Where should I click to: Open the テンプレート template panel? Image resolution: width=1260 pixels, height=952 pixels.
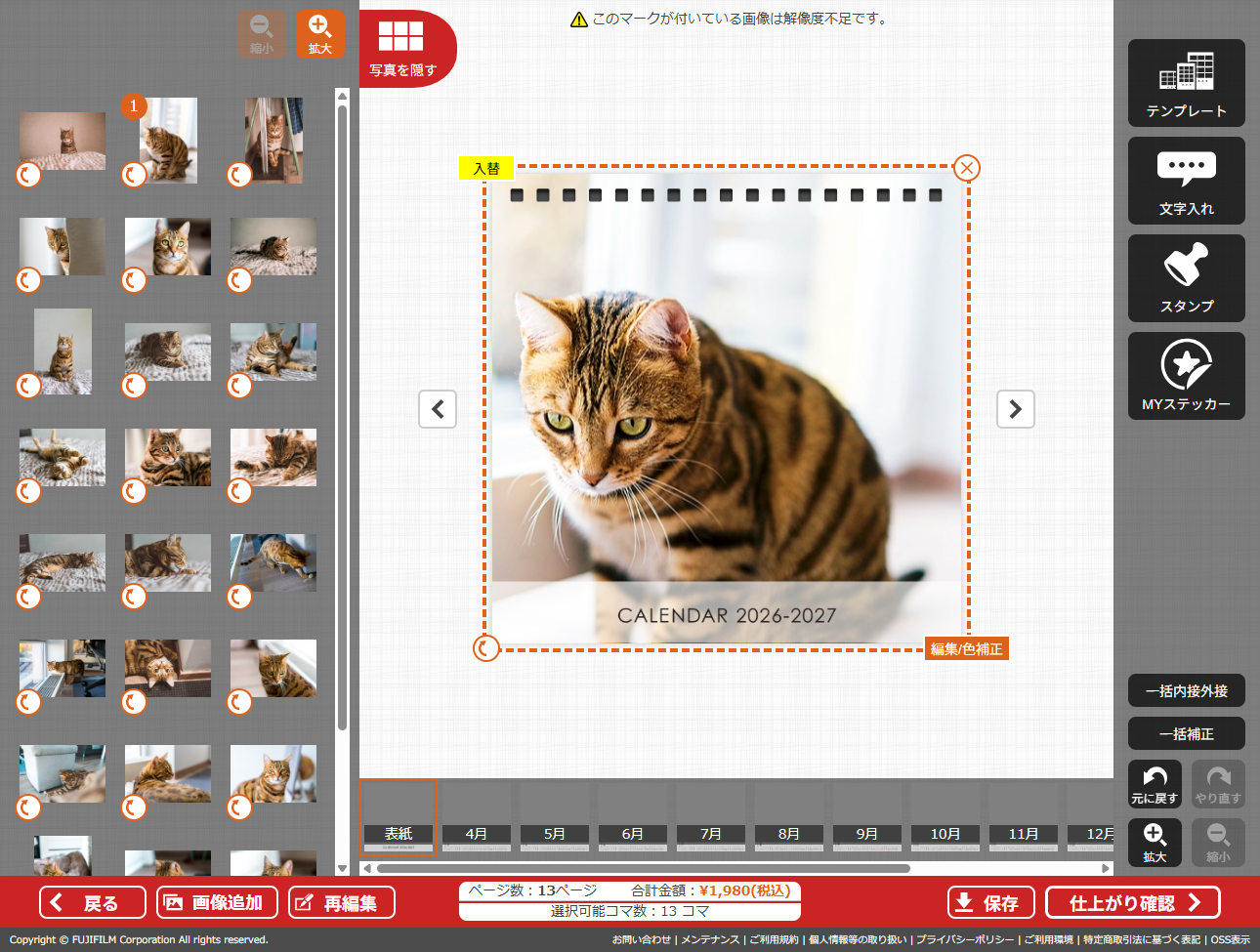[1186, 83]
